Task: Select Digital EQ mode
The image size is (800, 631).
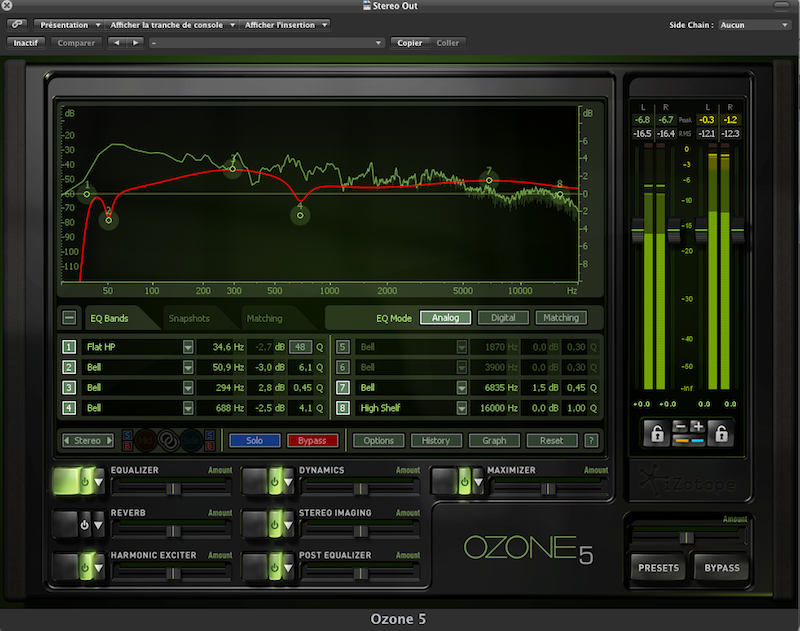Action: click(503, 317)
